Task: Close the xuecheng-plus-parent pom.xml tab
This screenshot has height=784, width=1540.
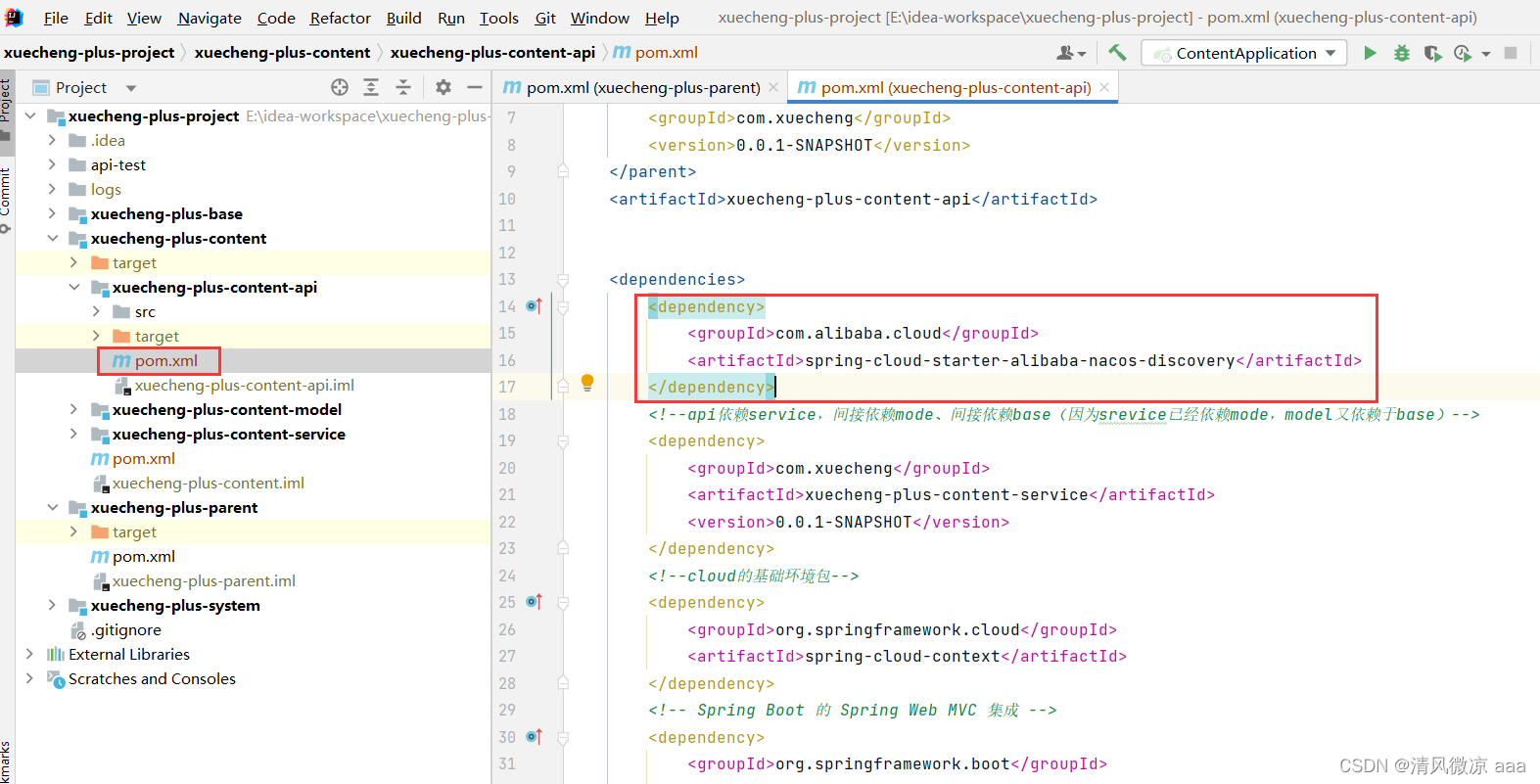Action: point(773,87)
